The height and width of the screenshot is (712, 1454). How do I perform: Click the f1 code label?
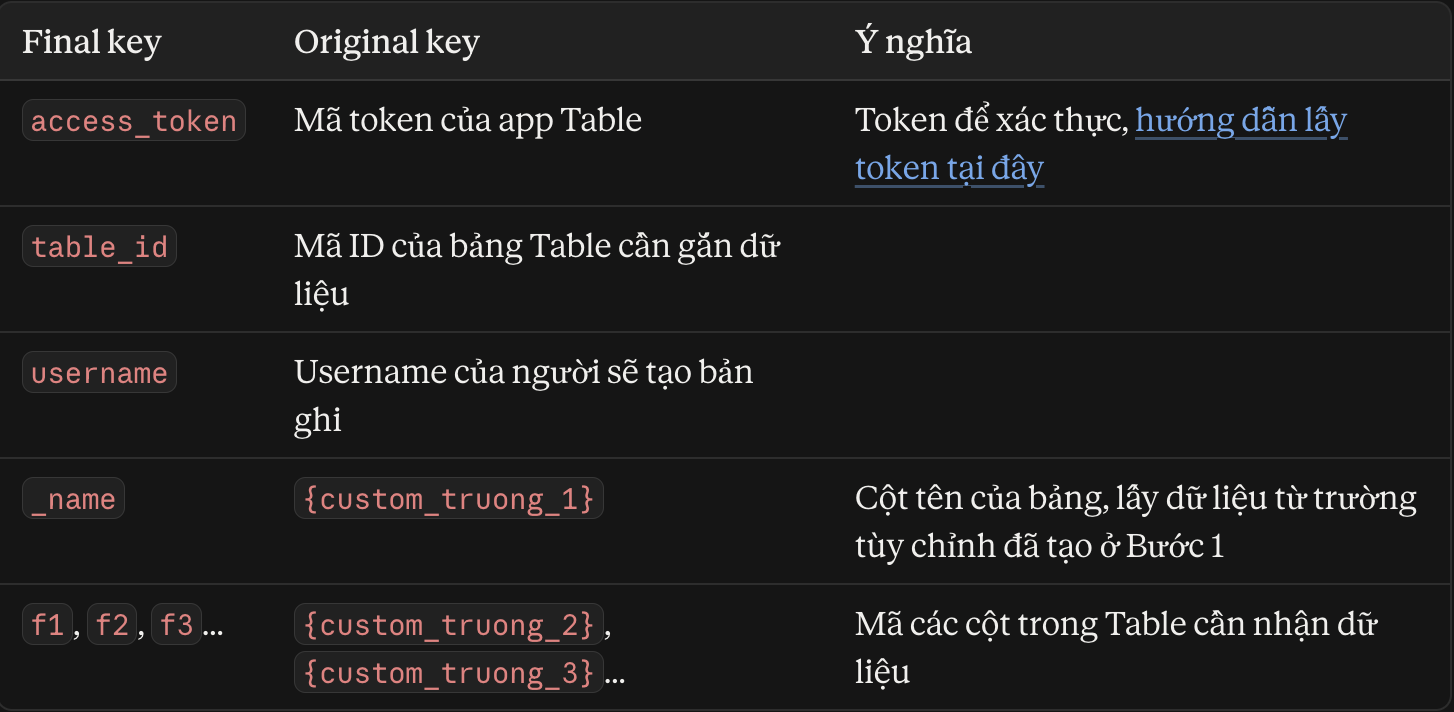click(47, 624)
